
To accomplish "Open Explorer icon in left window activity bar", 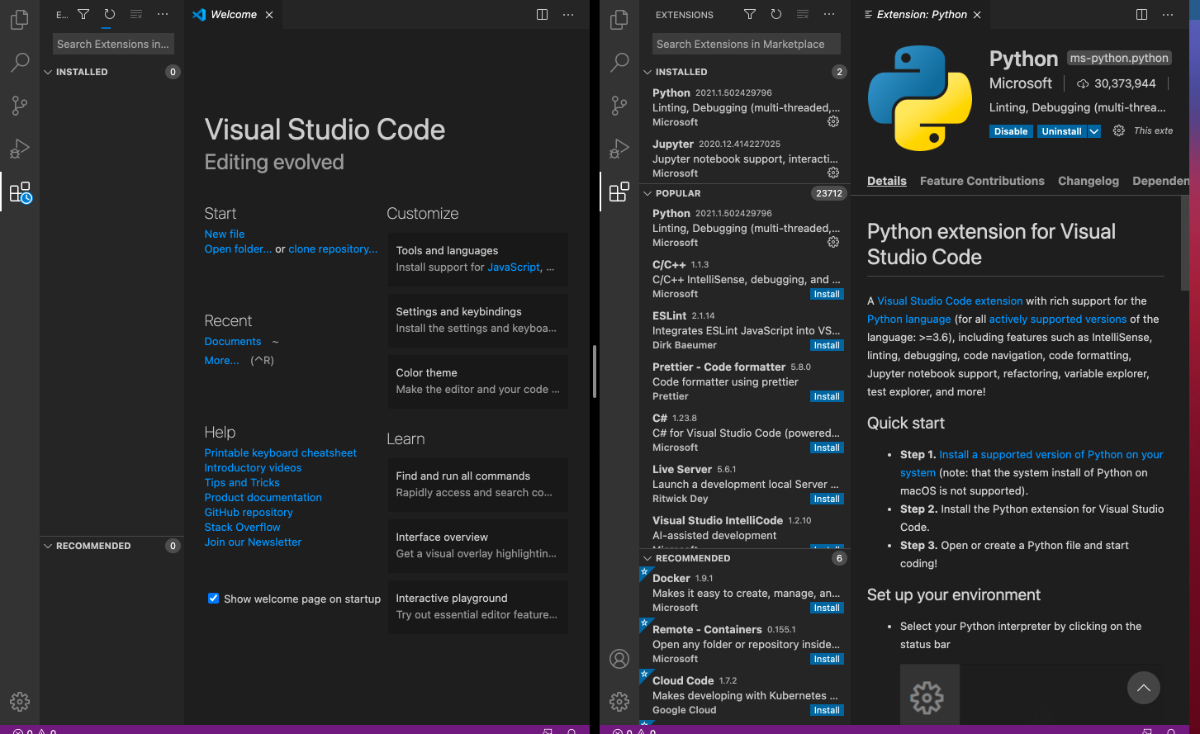I will [x=20, y=18].
